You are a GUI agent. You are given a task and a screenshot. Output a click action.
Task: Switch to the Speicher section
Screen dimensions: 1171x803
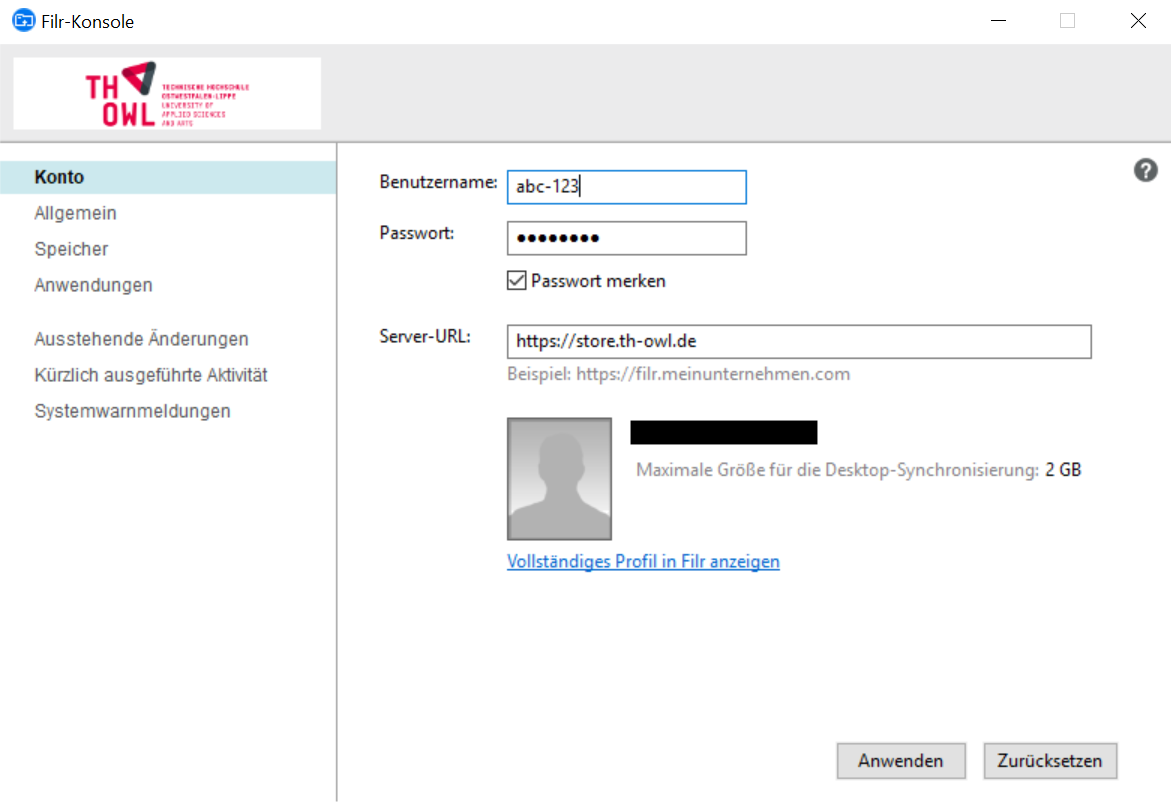point(71,249)
